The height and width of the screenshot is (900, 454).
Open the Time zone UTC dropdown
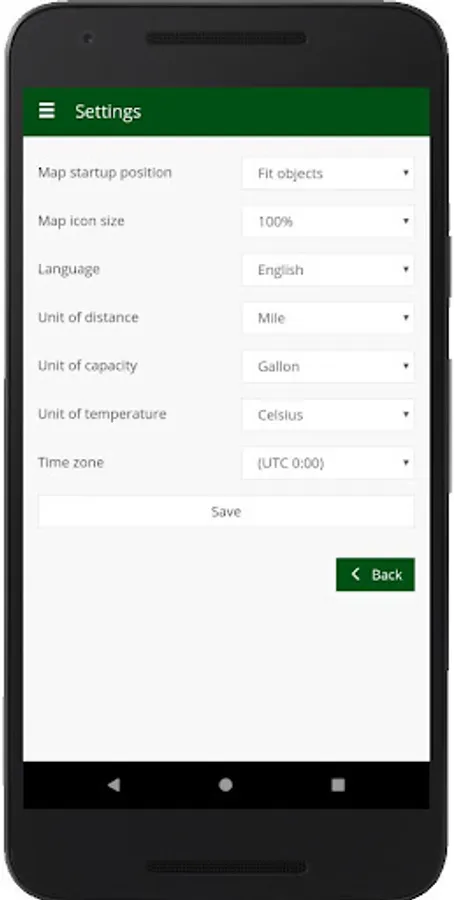pyautogui.click(x=328, y=463)
